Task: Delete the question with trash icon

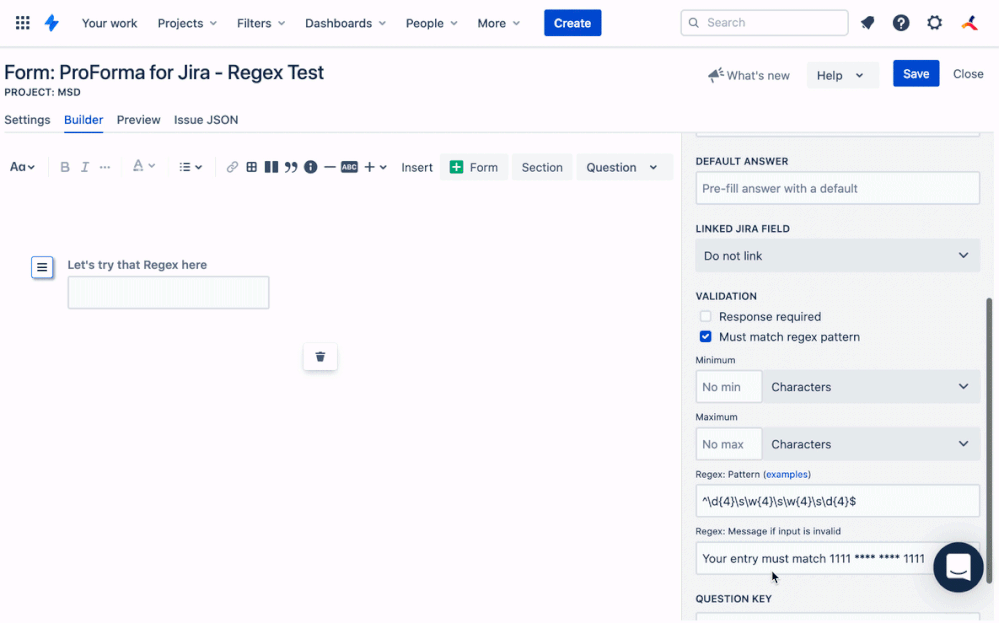Action: (320, 357)
